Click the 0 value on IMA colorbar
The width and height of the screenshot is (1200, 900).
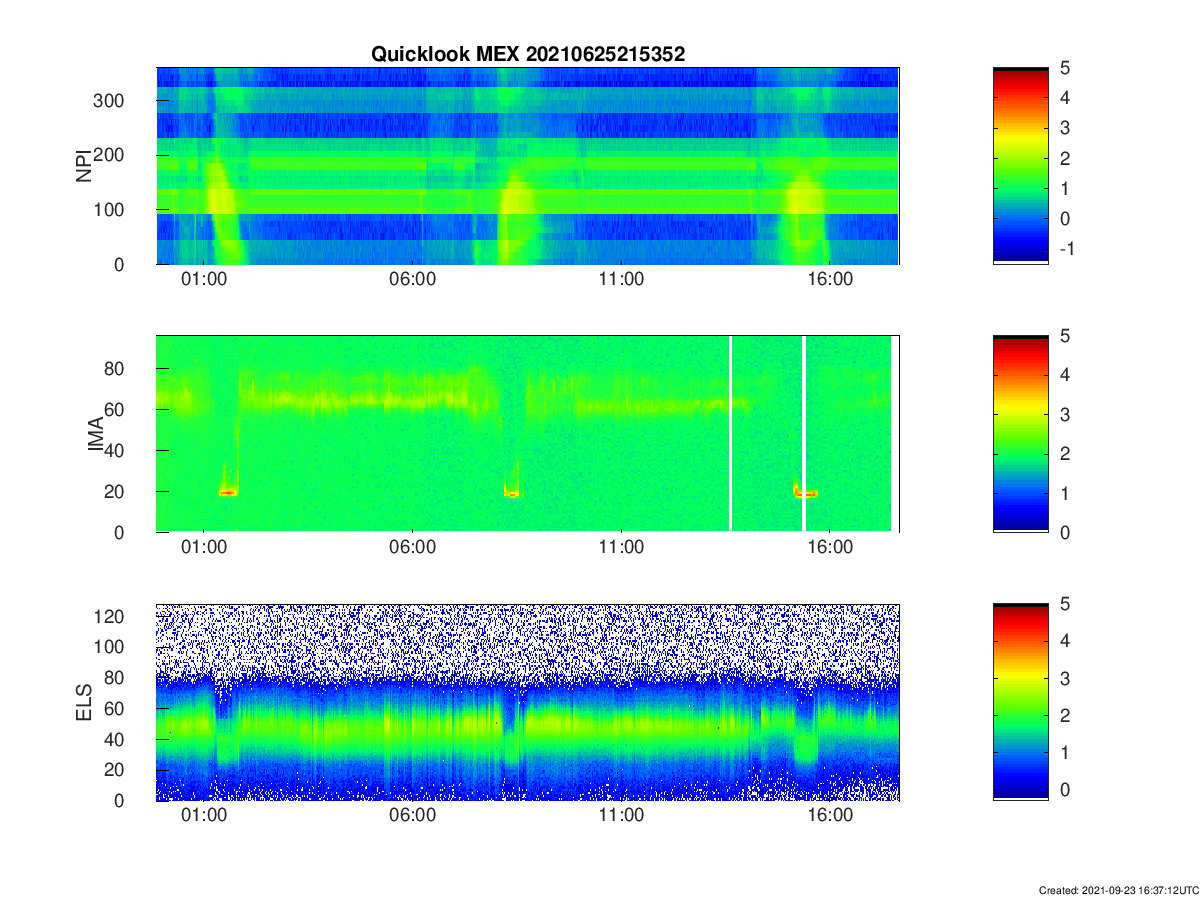[x=1065, y=532]
